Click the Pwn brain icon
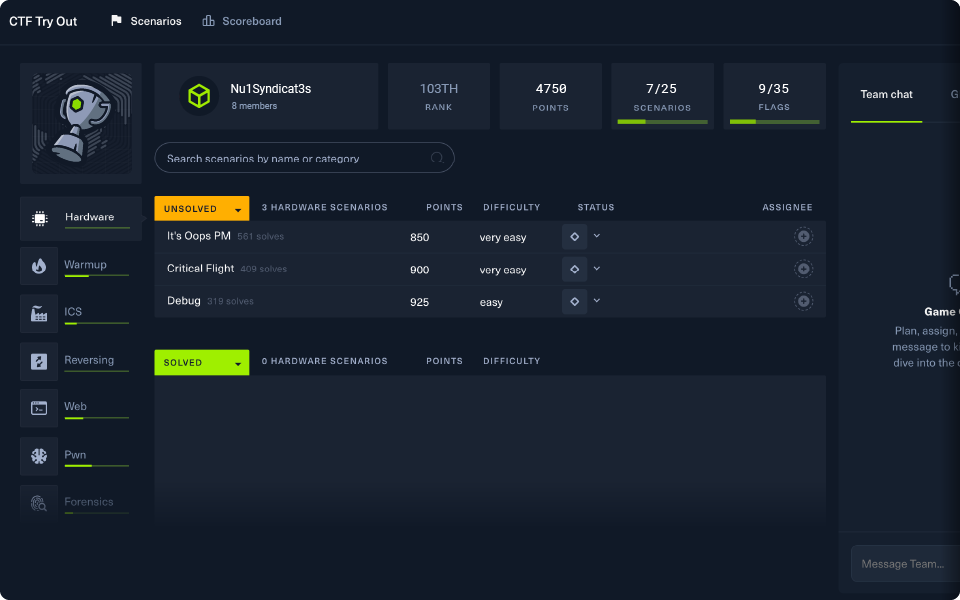 click(39, 456)
